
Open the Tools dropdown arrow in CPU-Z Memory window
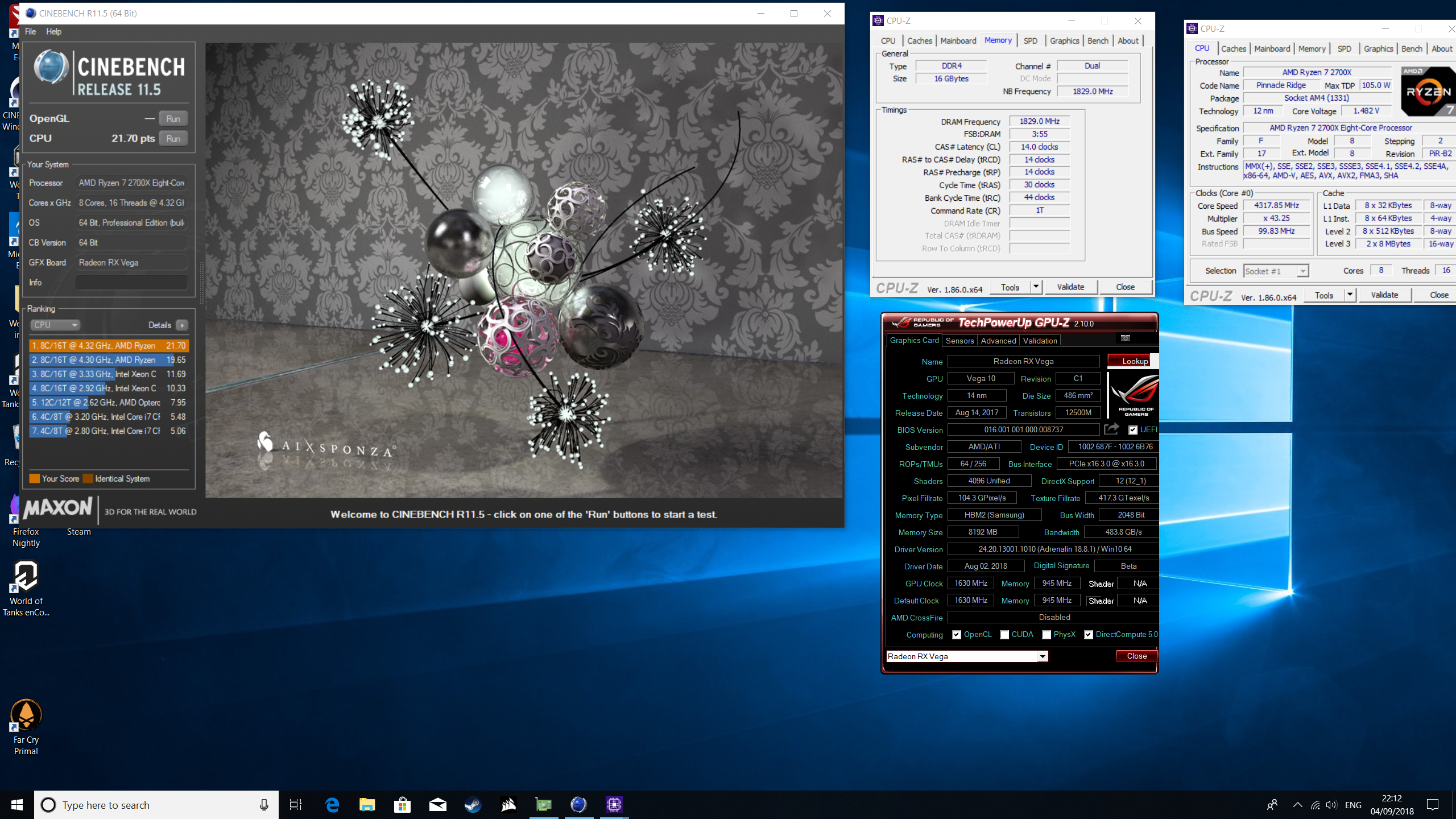click(1036, 287)
